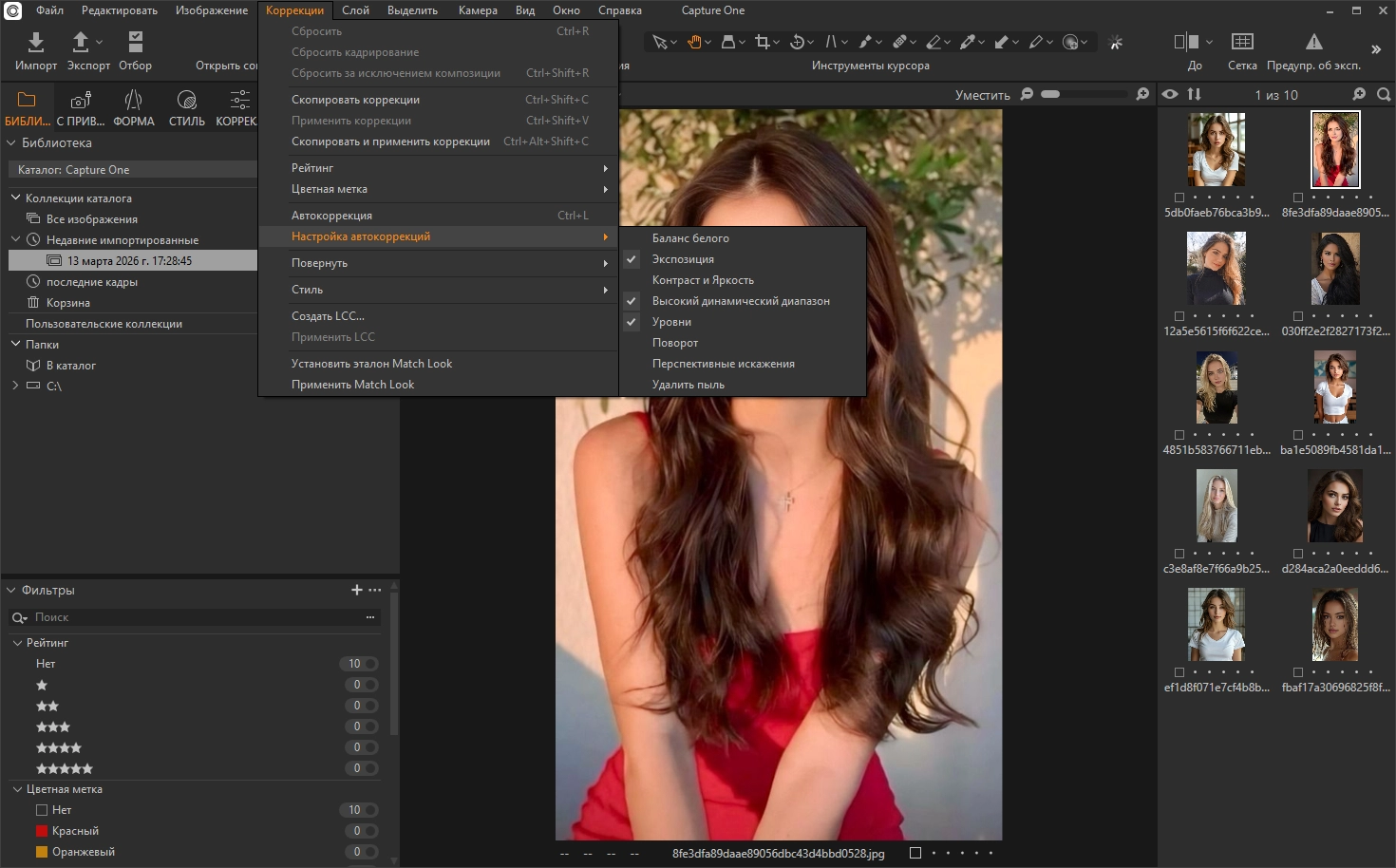Click the Поиск filter search field
The image size is (1396, 868).
pos(190,617)
